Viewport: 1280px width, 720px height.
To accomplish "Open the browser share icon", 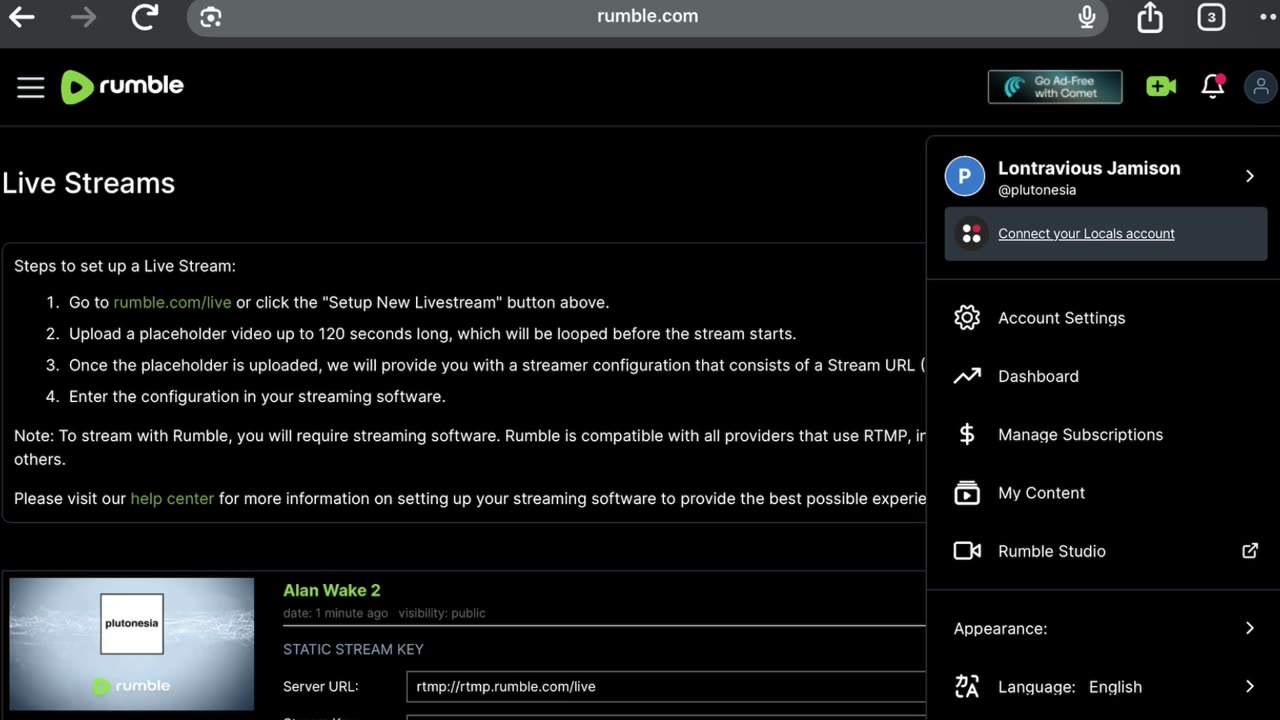I will [1150, 17].
